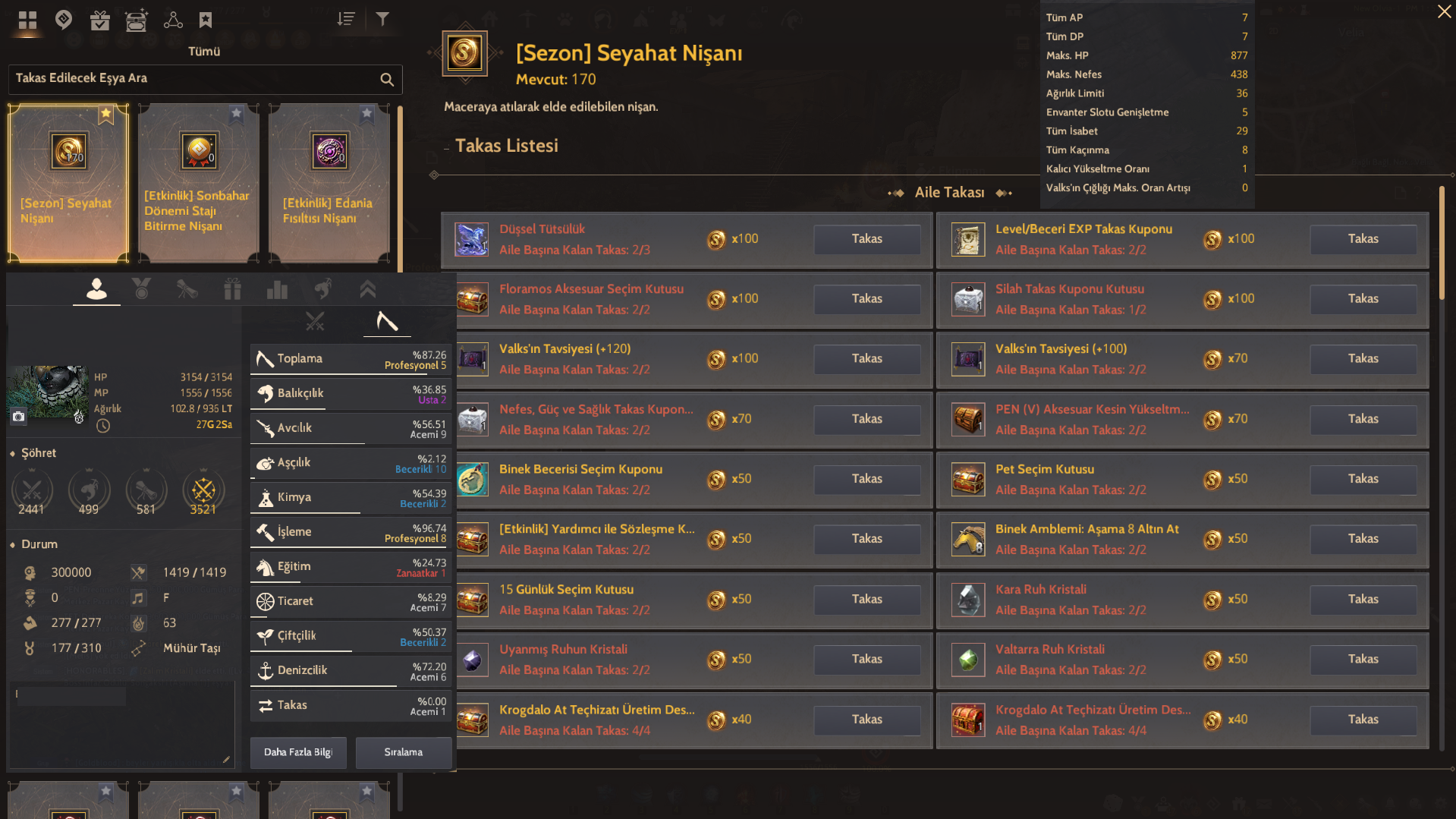This screenshot has width=1456, height=819.
Task: Toggle favorite star on Sezon Seyahat Nişanı card
Action: pyautogui.click(x=105, y=115)
